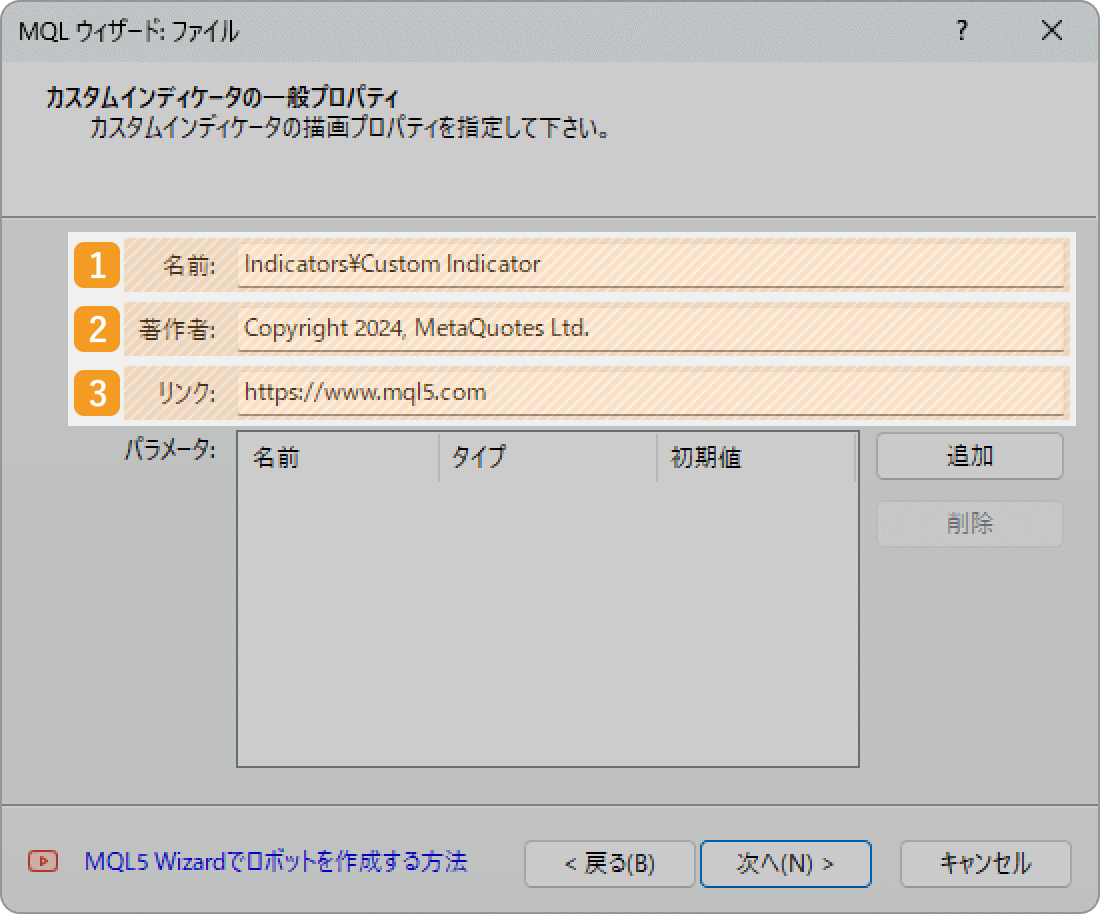1100x914 pixels.
Task: Close the MQL Wizard dialog
Action: pos(1052,30)
